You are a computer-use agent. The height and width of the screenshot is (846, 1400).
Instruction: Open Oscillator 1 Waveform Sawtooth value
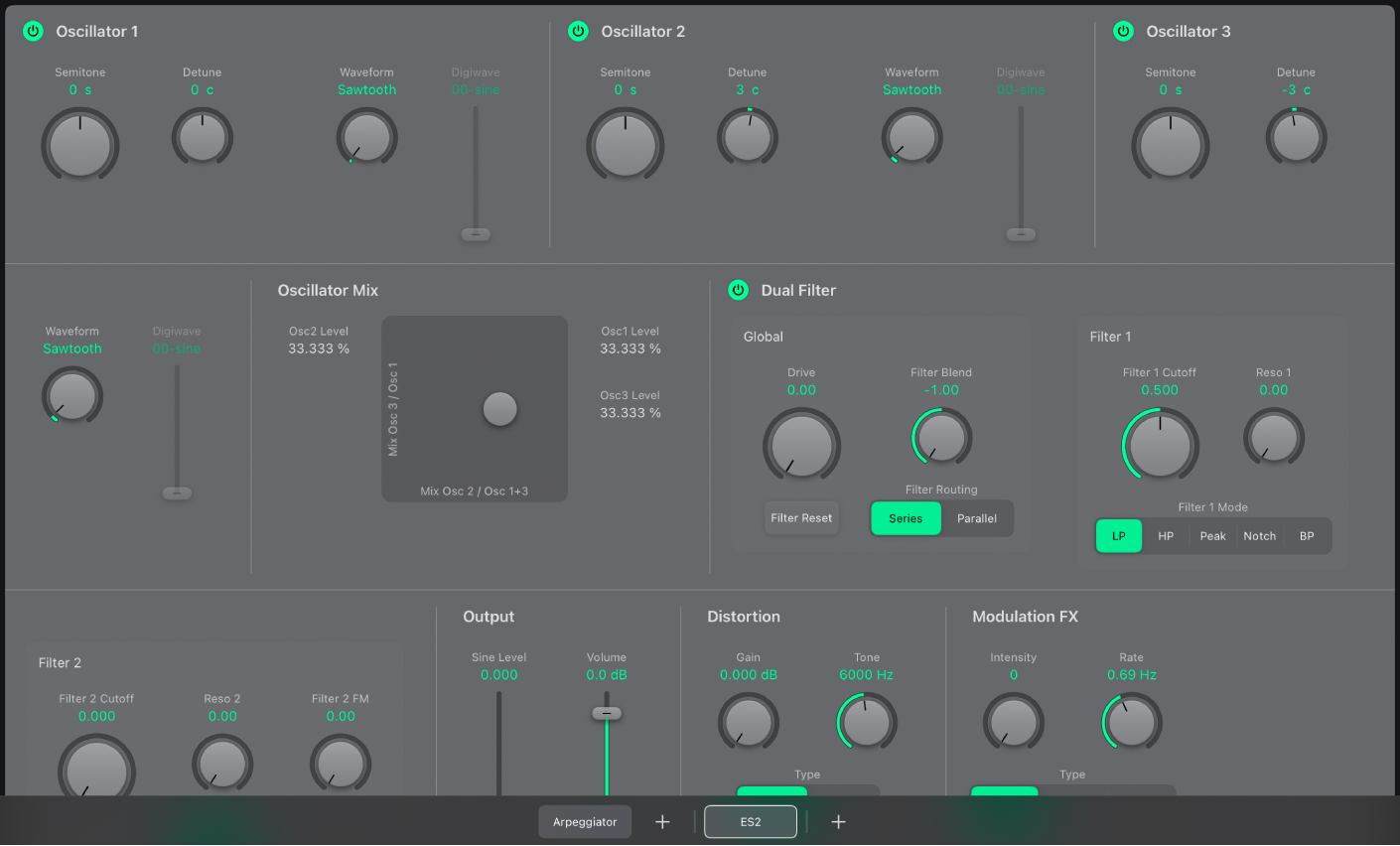click(366, 89)
